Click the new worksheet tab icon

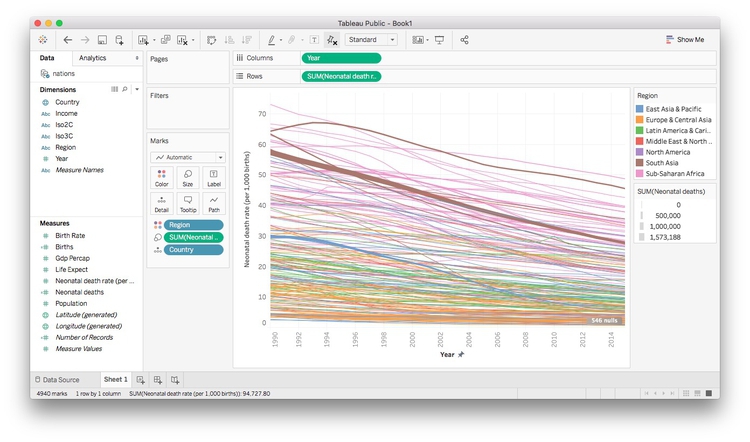(141, 380)
